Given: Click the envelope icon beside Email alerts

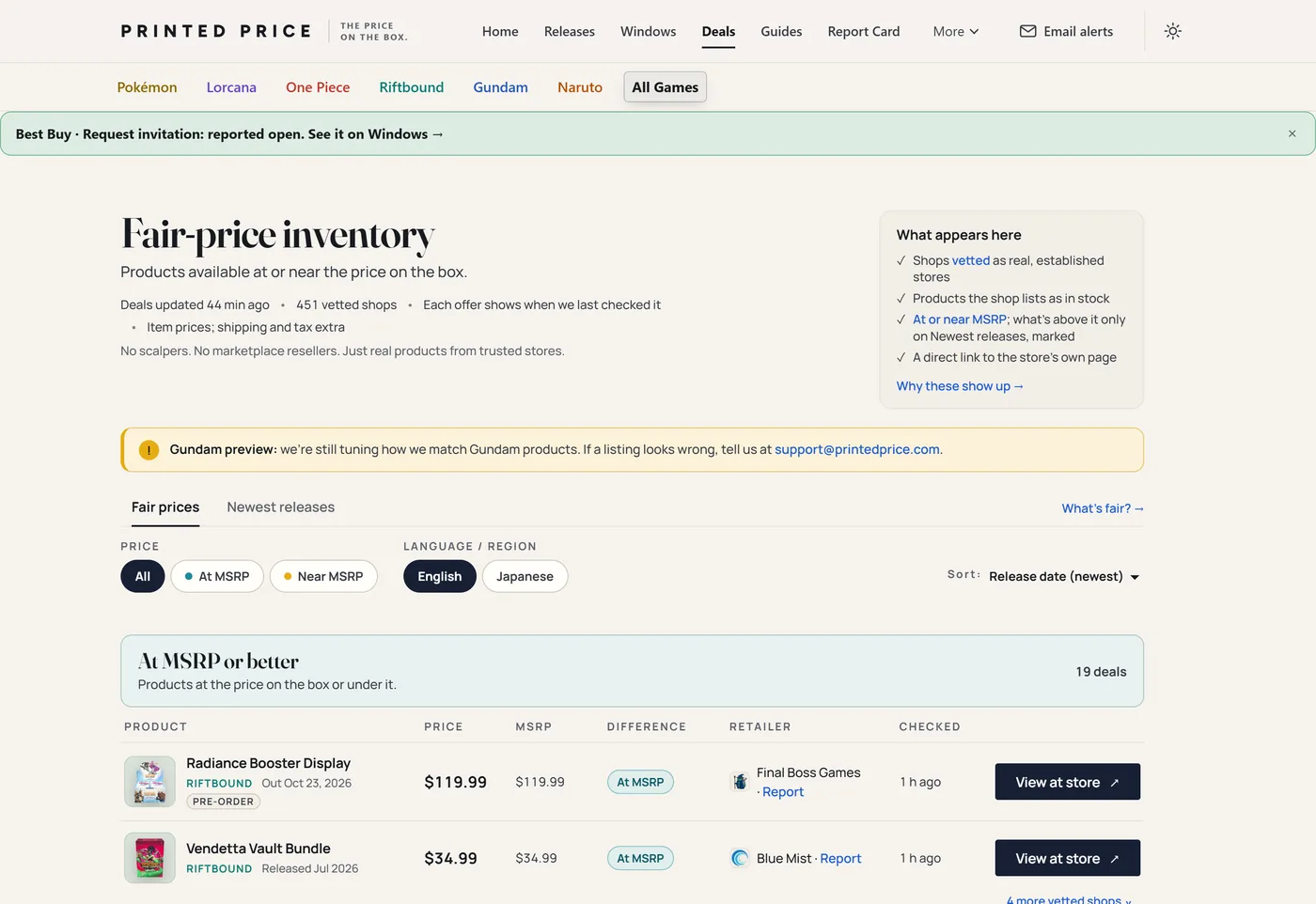Looking at the screenshot, I should [1028, 31].
